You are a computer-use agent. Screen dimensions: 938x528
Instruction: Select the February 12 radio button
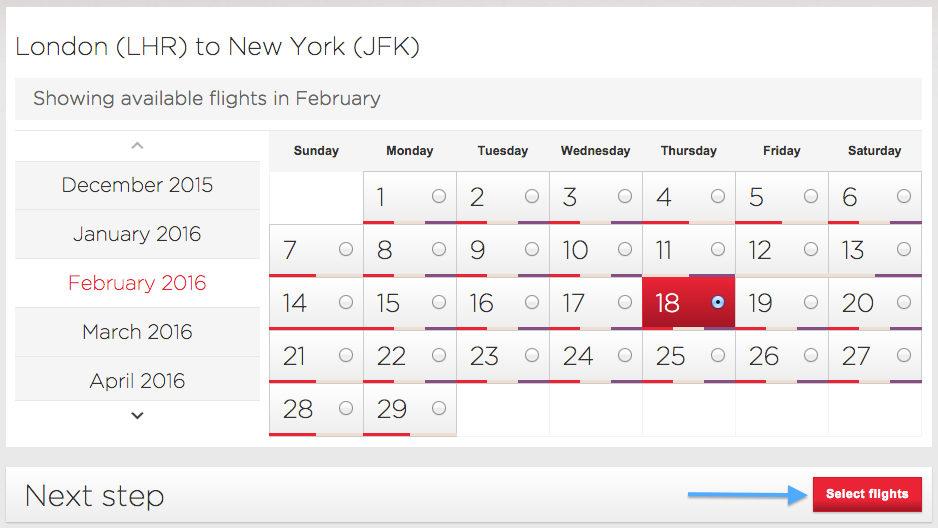(x=811, y=249)
